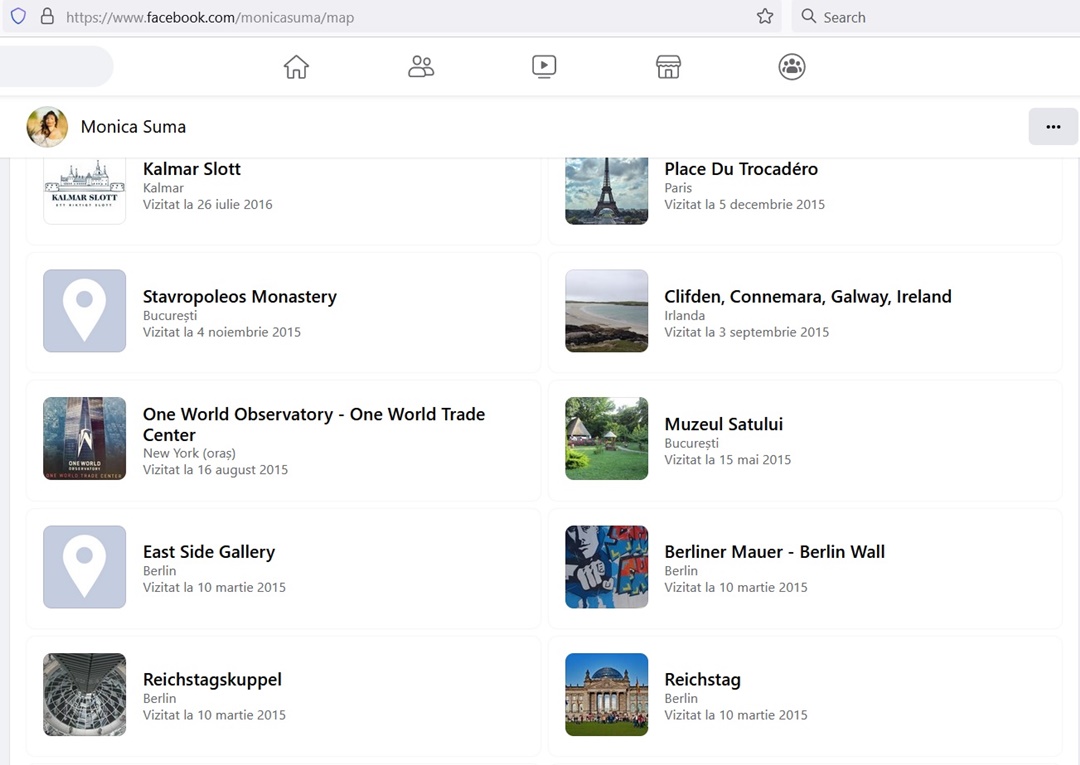Click the Stavropoleos Monastery pin thumbnail
This screenshot has width=1080, height=765.
click(85, 311)
